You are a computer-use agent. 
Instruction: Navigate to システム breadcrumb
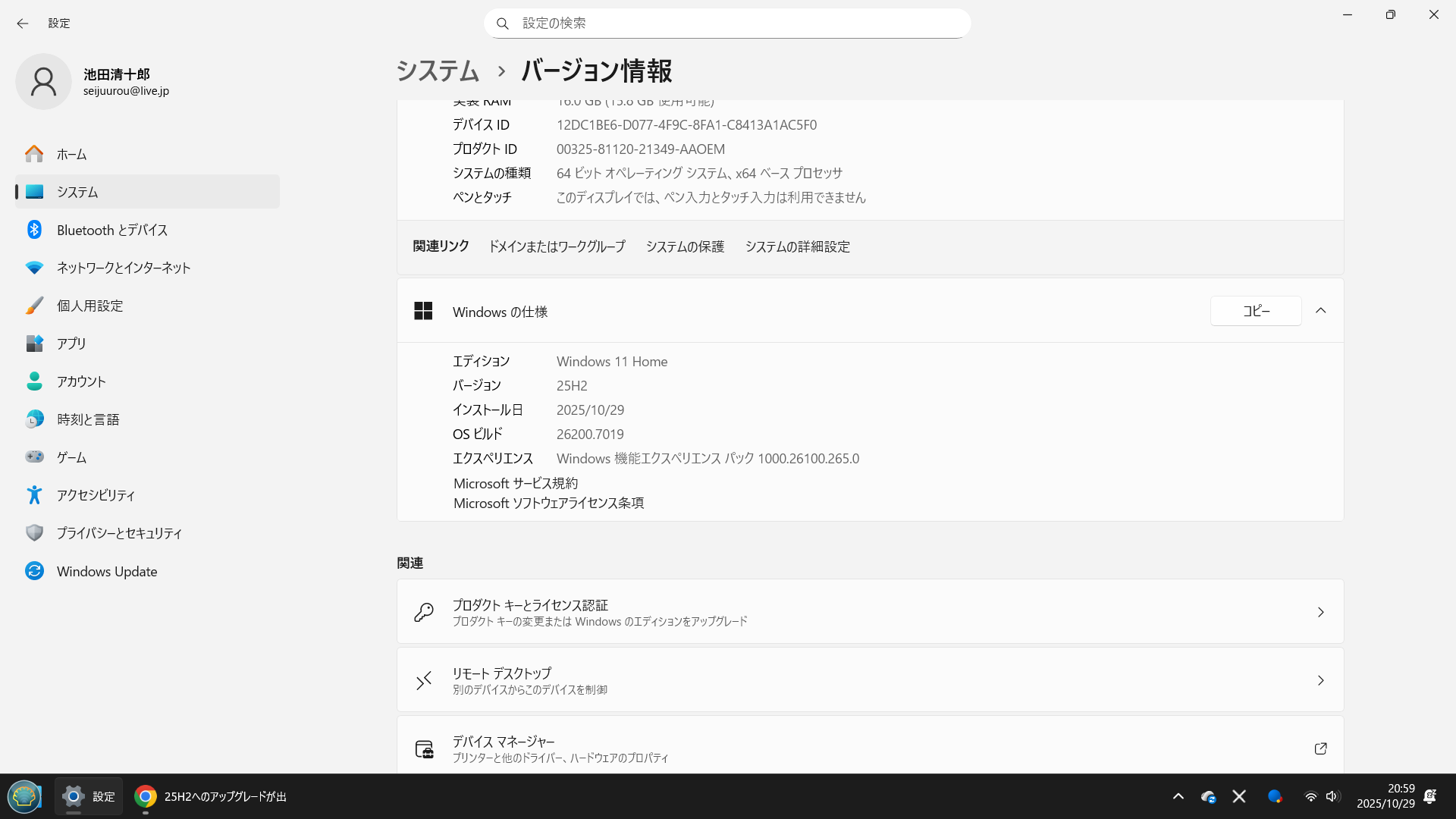point(438,71)
